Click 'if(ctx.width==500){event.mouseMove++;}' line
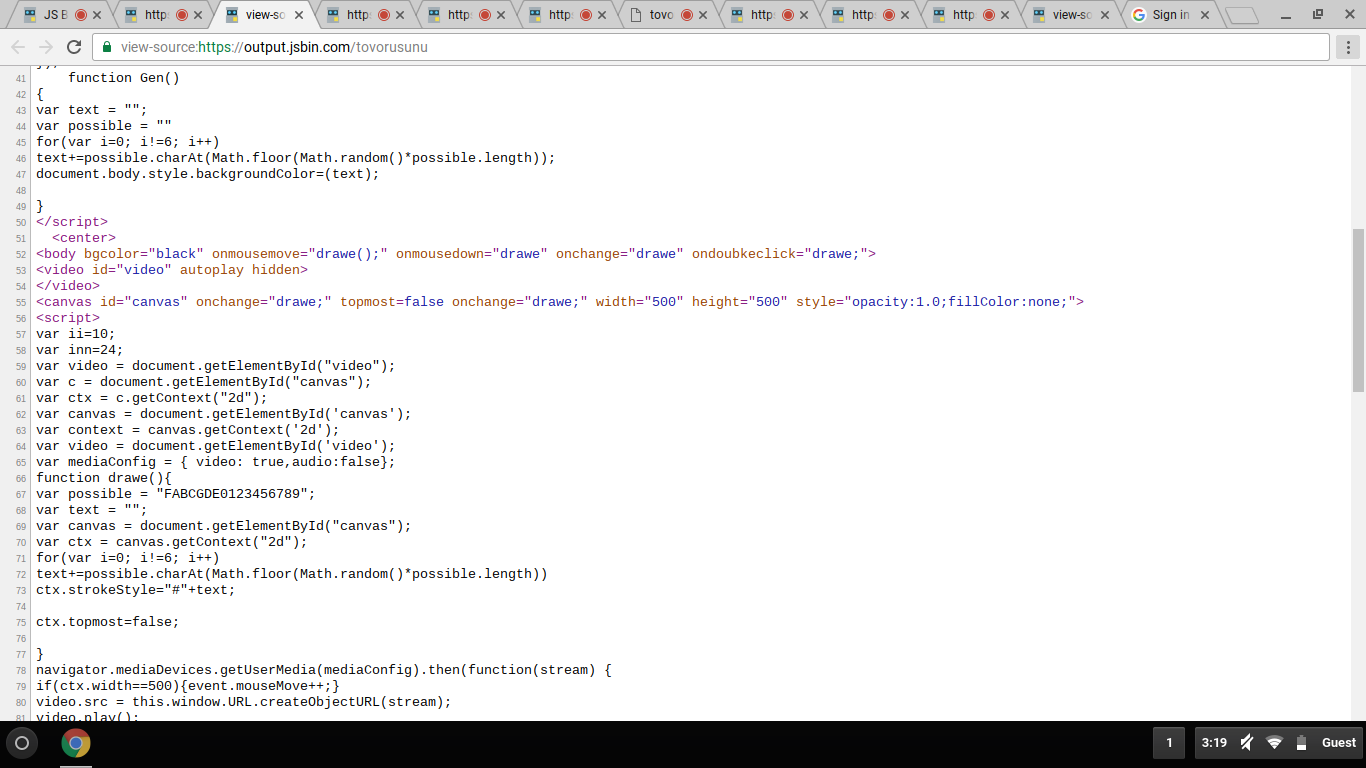Viewport: 1366px width, 768px height. [x=188, y=686]
